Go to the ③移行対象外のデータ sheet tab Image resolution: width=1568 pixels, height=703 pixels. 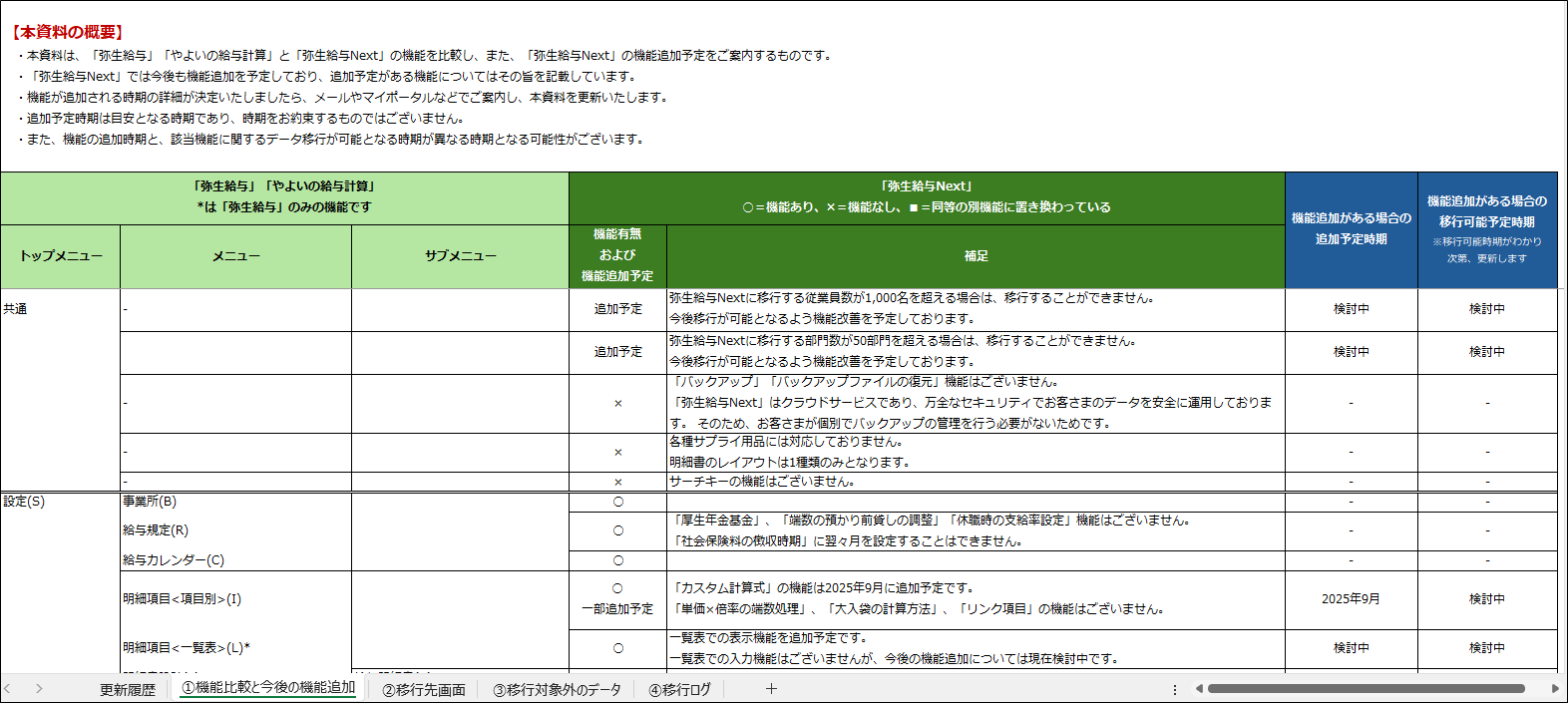click(x=558, y=689)
